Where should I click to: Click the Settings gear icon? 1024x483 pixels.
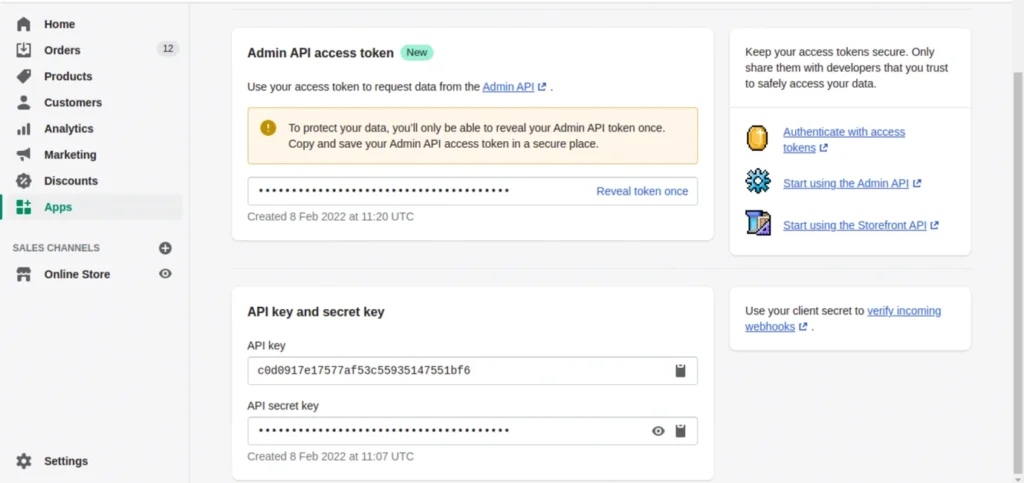click(x=24, y=461)
